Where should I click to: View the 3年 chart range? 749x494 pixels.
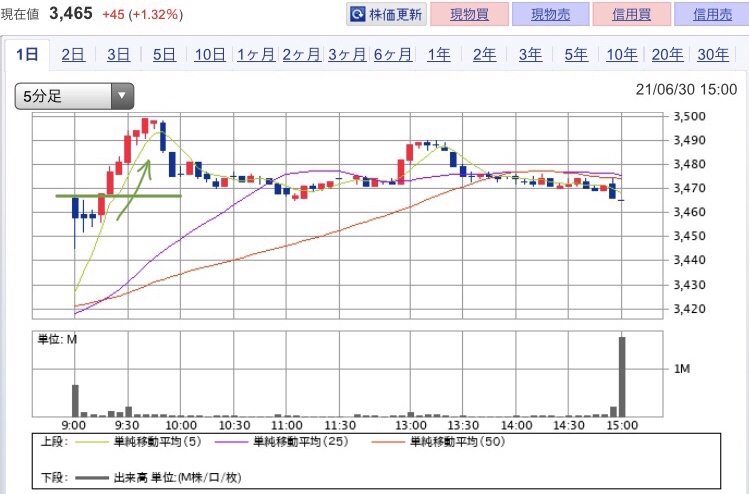tap(530, 54)
